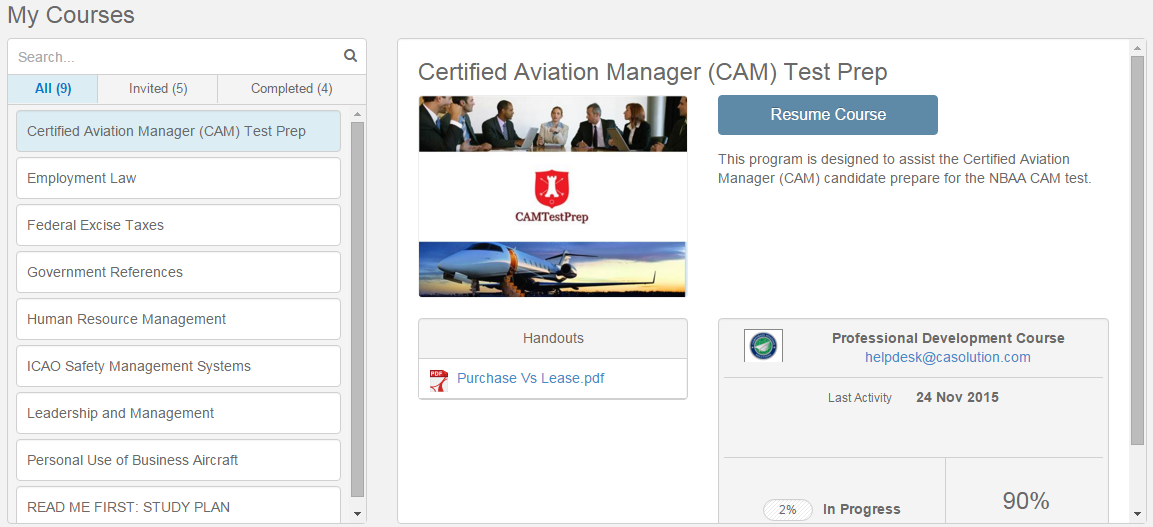Click the PDF icon beside Purchase Vs Lease

click(438, 380)
